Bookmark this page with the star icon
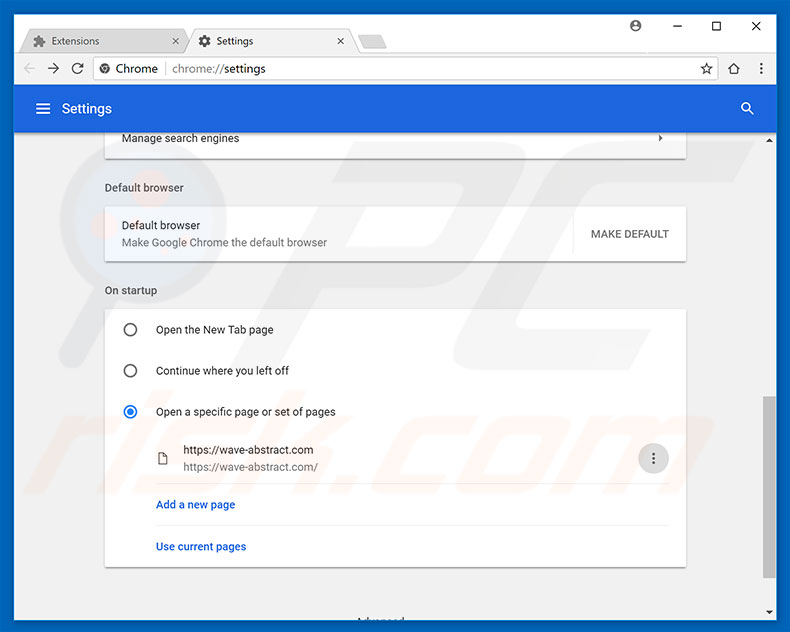790x632 pixels. pos(706,69)
